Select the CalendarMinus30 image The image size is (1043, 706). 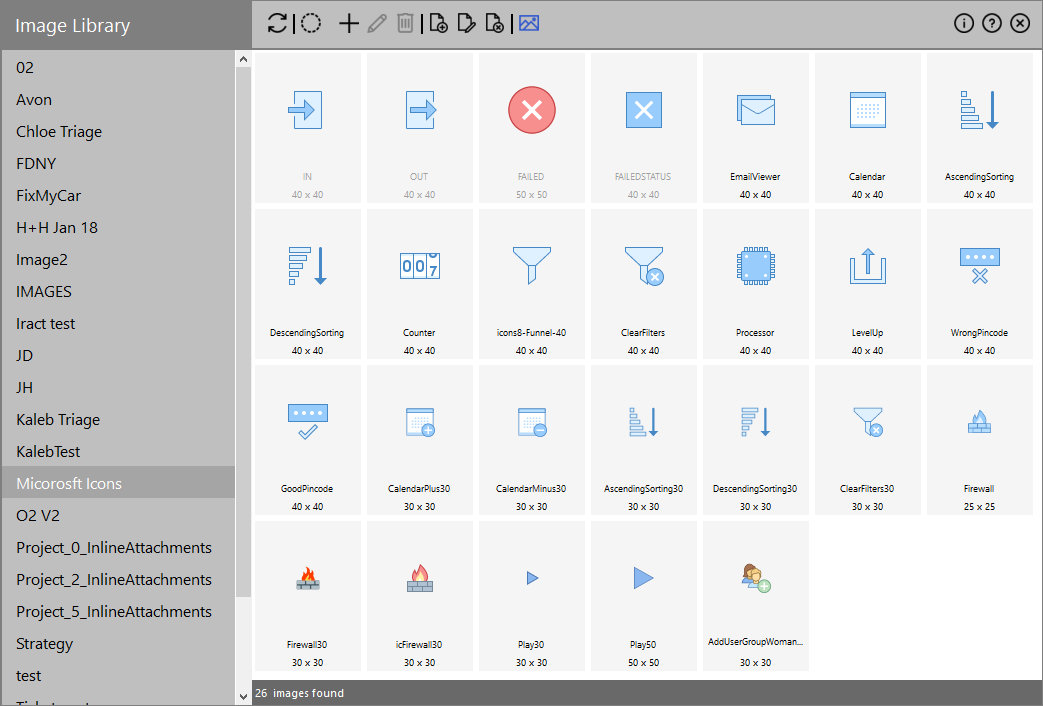pos(531,440)
